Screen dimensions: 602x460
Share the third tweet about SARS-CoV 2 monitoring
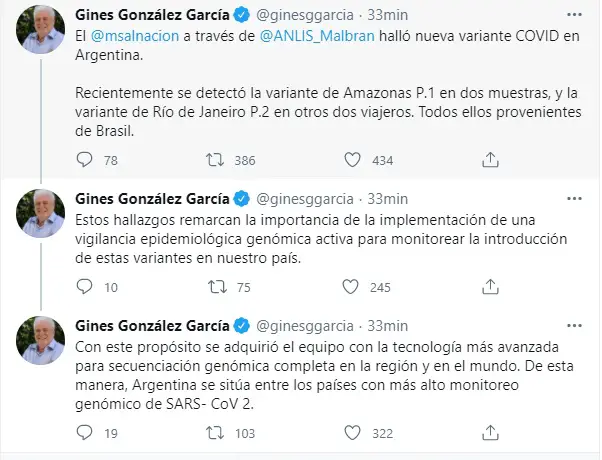point(489,433)
